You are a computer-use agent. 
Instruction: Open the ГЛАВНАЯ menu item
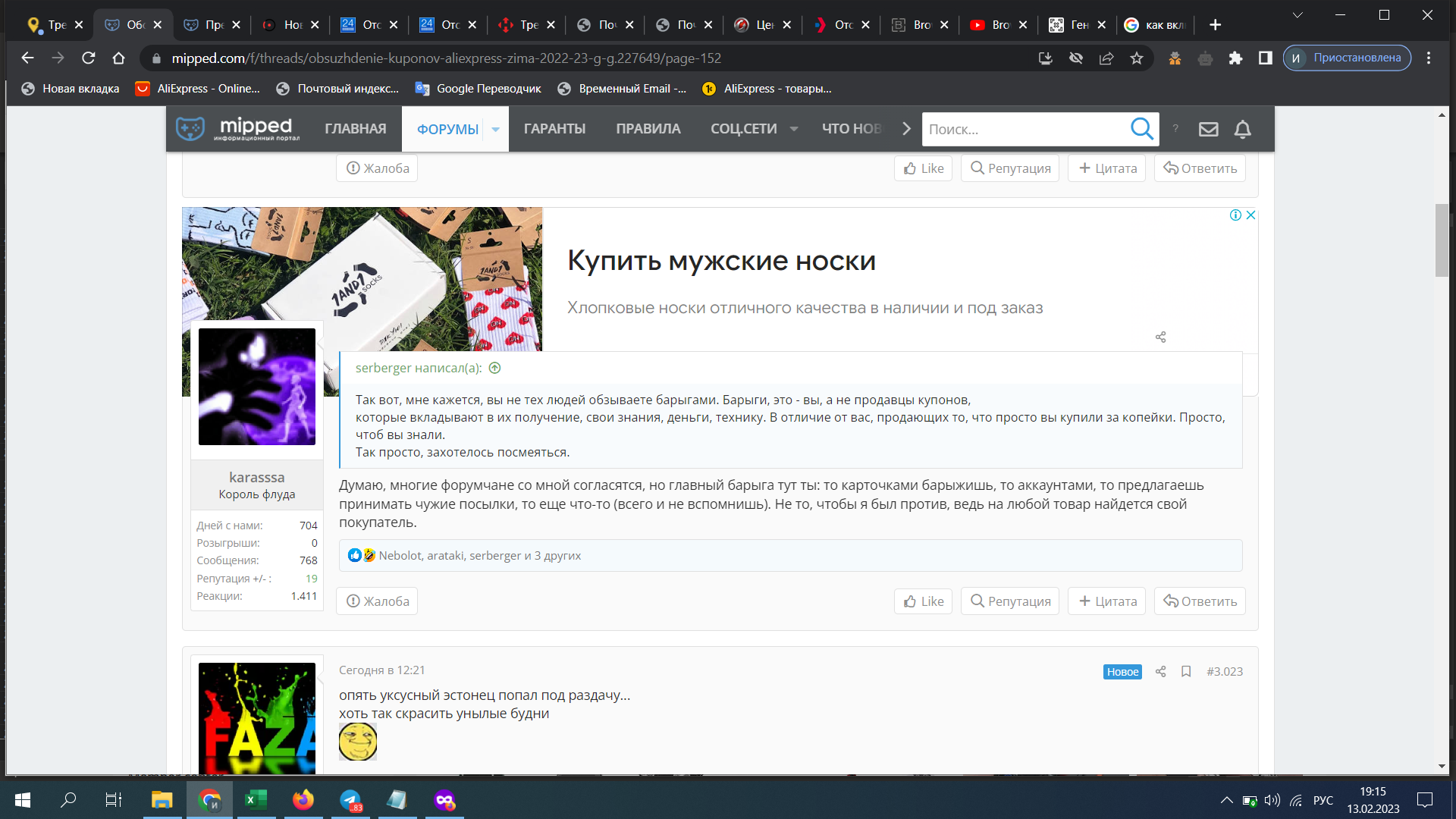coord(355,129)
